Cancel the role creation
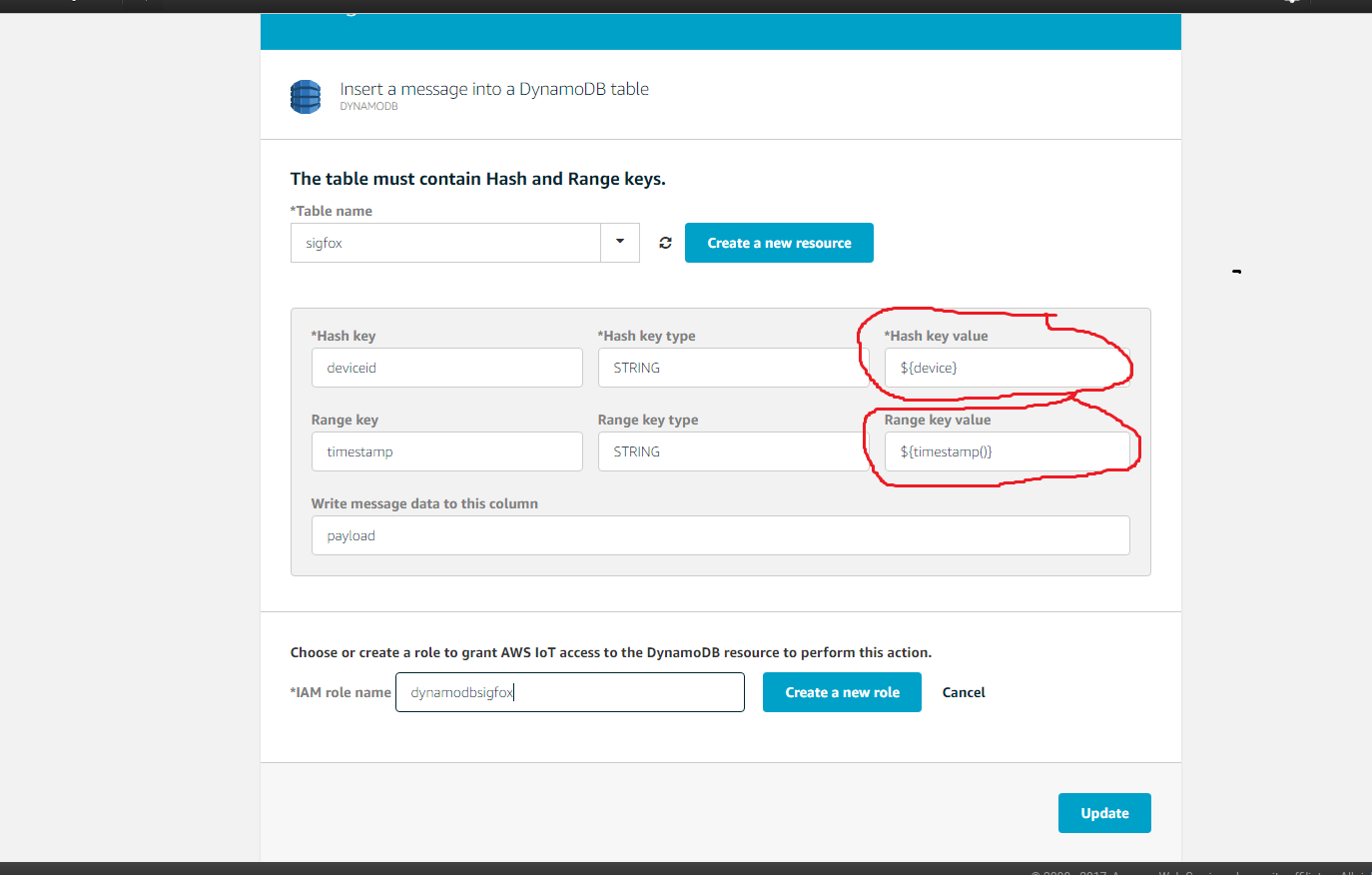Viewport: 1372px width, 875px height. [x=964, y=692]
